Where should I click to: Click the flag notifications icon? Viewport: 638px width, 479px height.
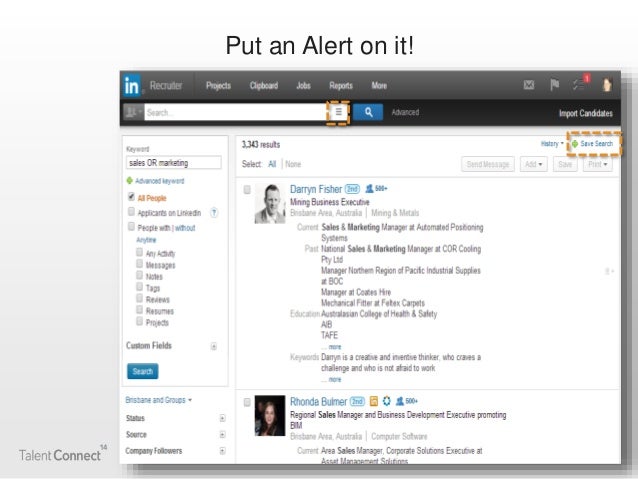tap(554, 85)
